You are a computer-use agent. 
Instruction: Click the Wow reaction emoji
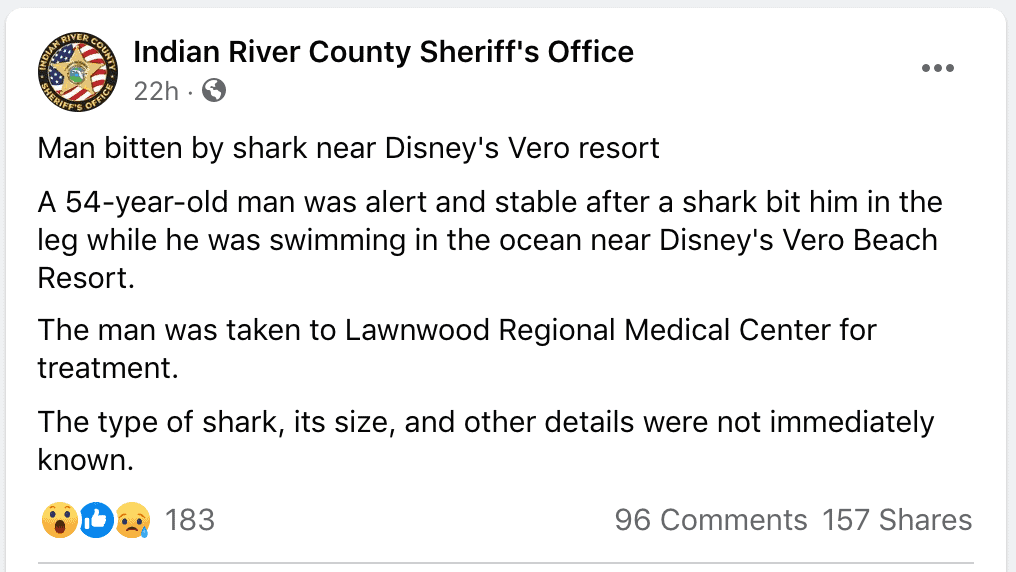point(60,520)
